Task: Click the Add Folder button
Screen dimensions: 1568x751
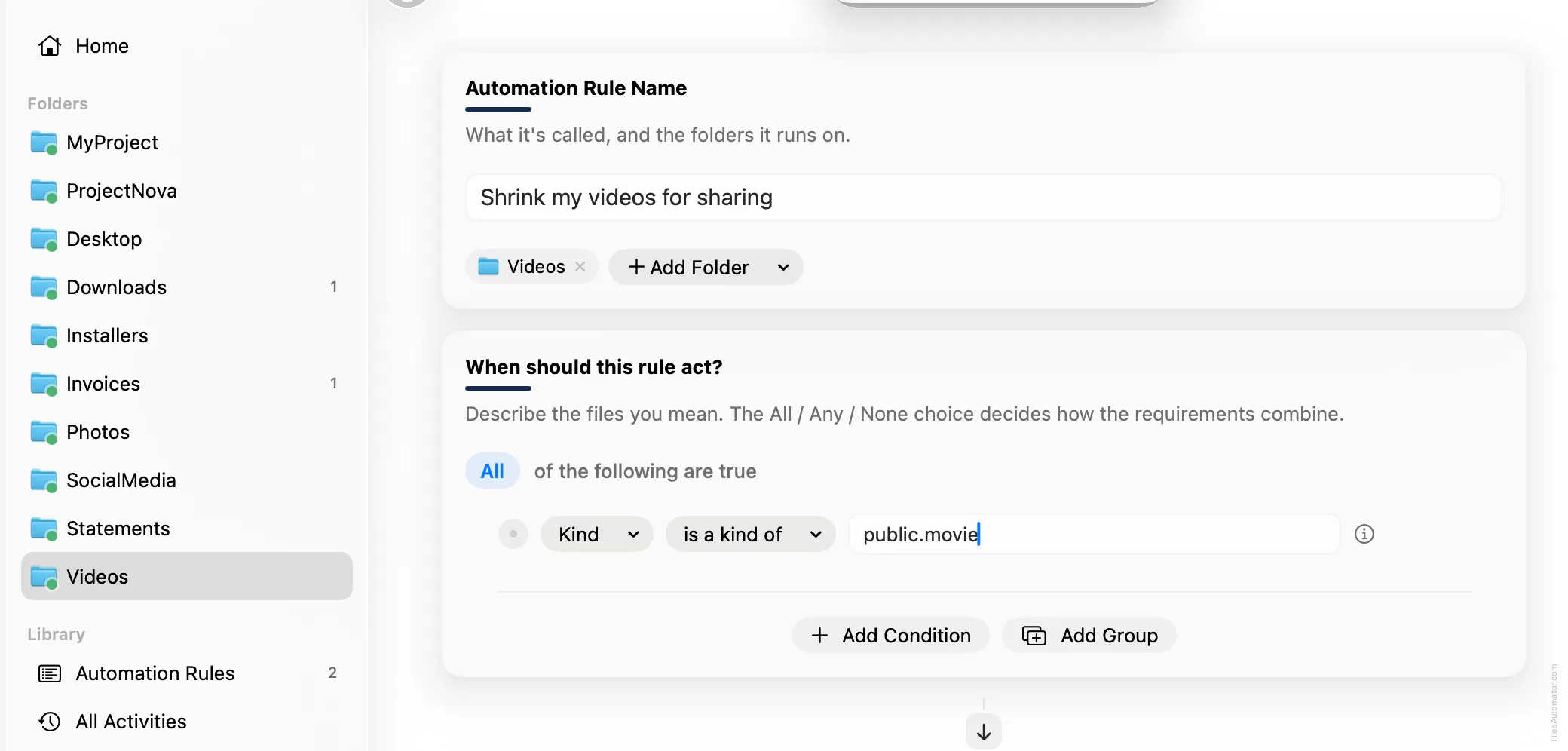Action: point(688,267)
